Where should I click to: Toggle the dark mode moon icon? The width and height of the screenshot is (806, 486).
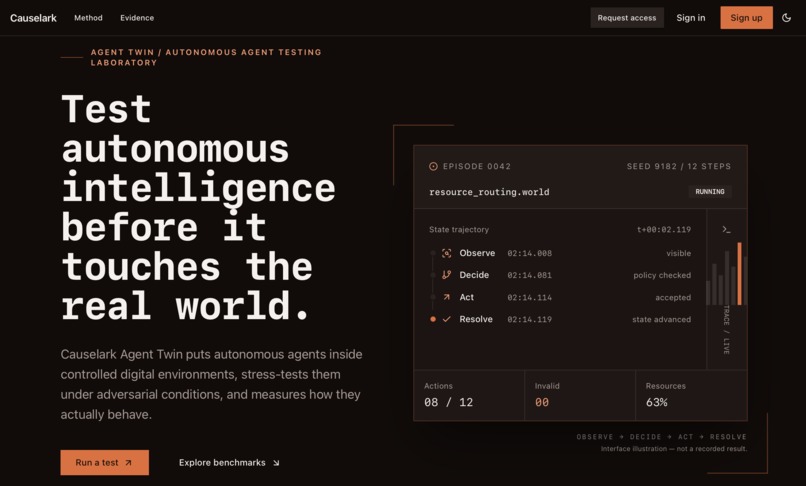[786, 18]
